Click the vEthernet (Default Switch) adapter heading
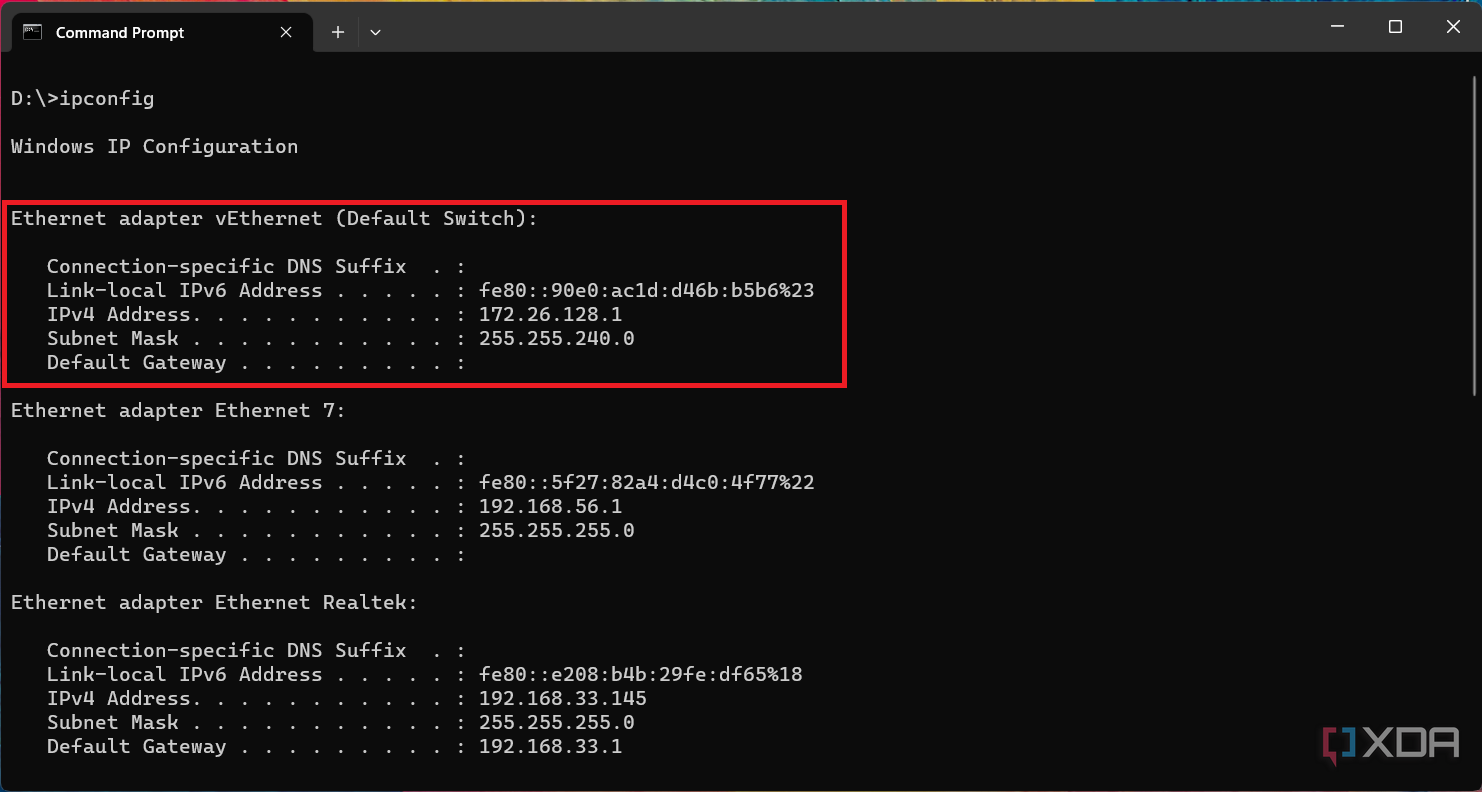Screen dimensions: 1482x792 pos(274,218)
